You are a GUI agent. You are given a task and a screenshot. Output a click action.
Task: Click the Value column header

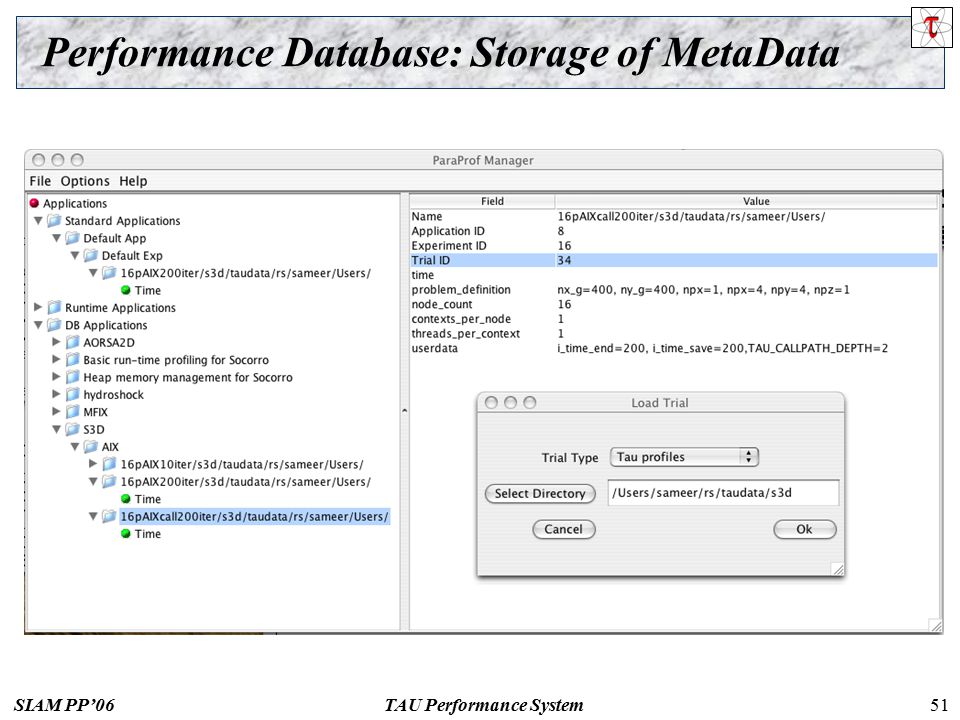pos(746,201)
